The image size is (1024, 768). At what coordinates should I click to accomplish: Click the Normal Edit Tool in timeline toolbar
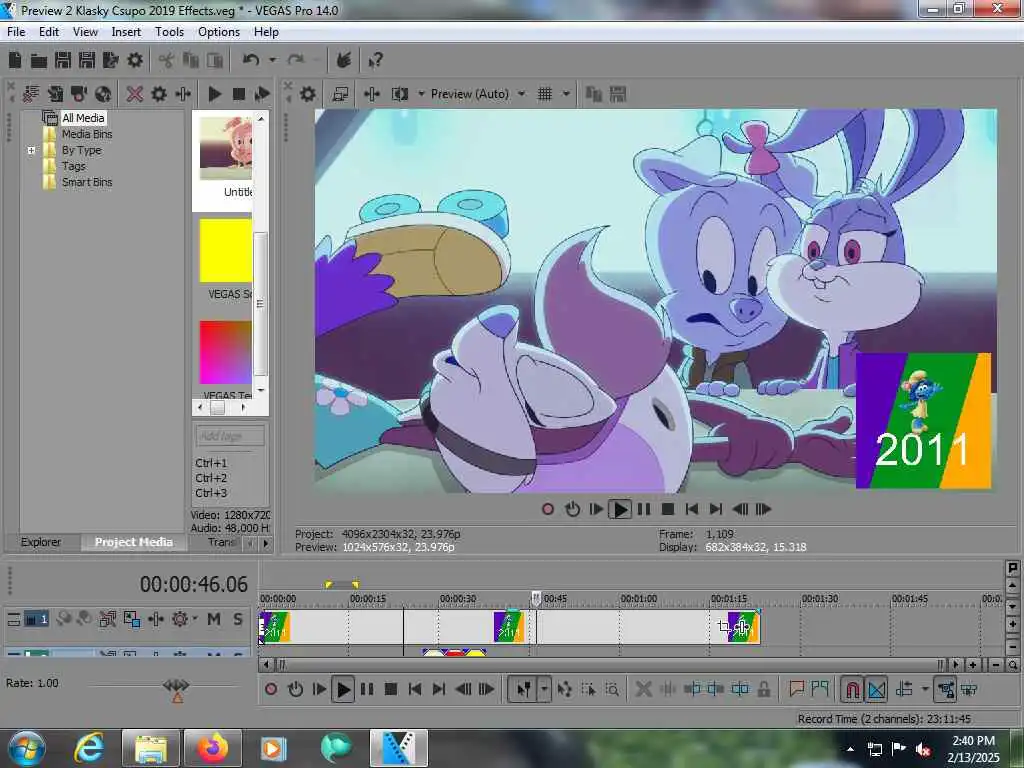(x=523, y=689)
